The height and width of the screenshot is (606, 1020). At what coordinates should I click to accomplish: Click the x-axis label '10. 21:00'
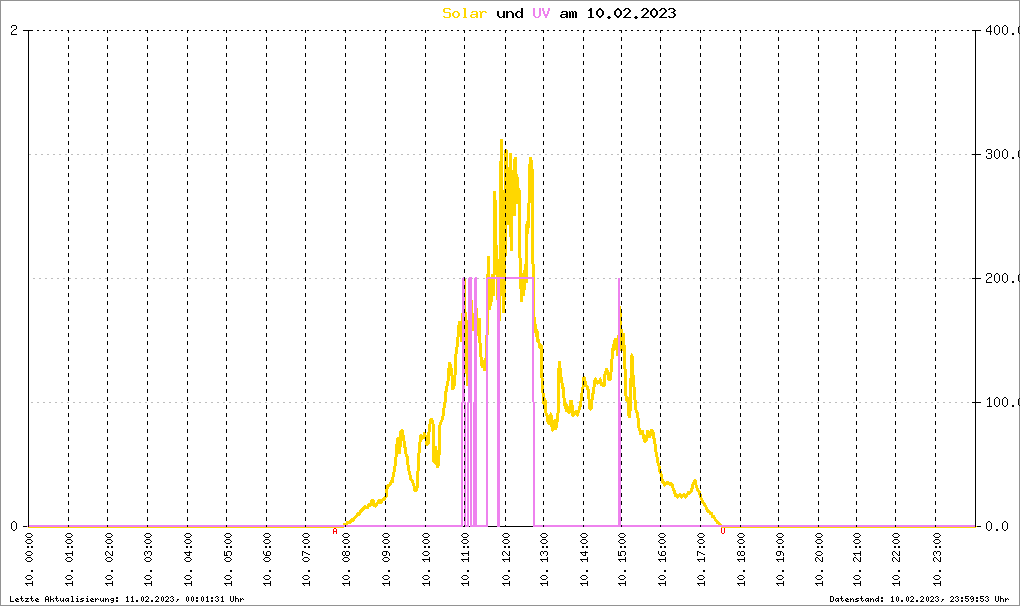point(857,559)
